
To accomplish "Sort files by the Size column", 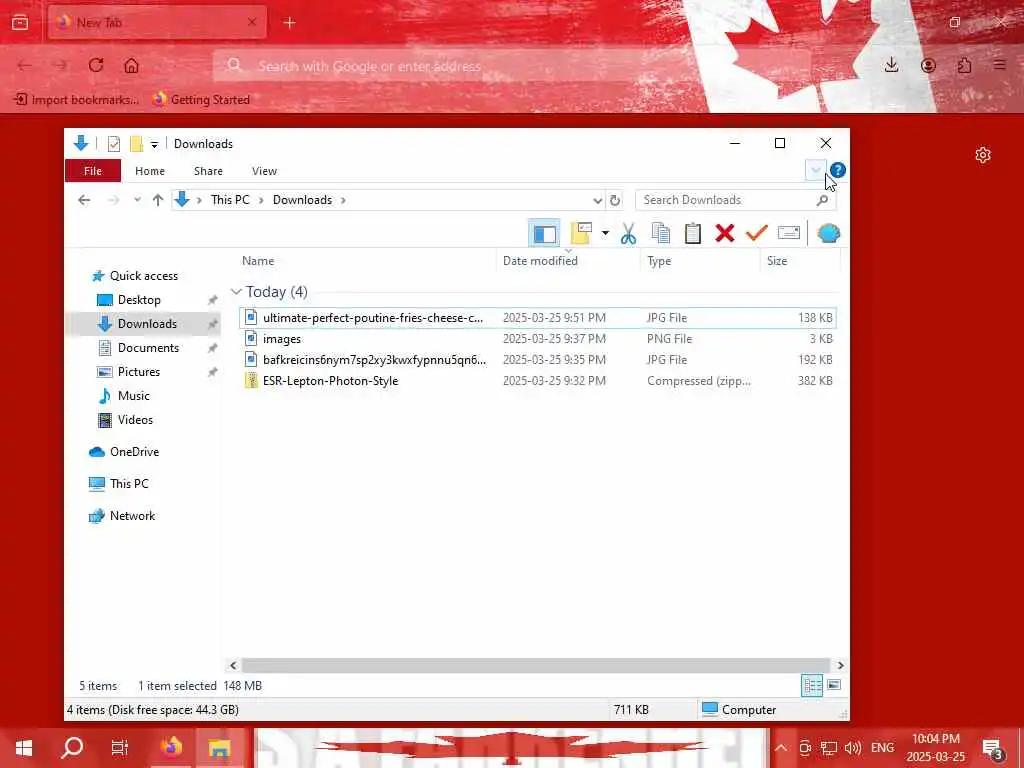I will pyautogui.click(x=776, y=261).
